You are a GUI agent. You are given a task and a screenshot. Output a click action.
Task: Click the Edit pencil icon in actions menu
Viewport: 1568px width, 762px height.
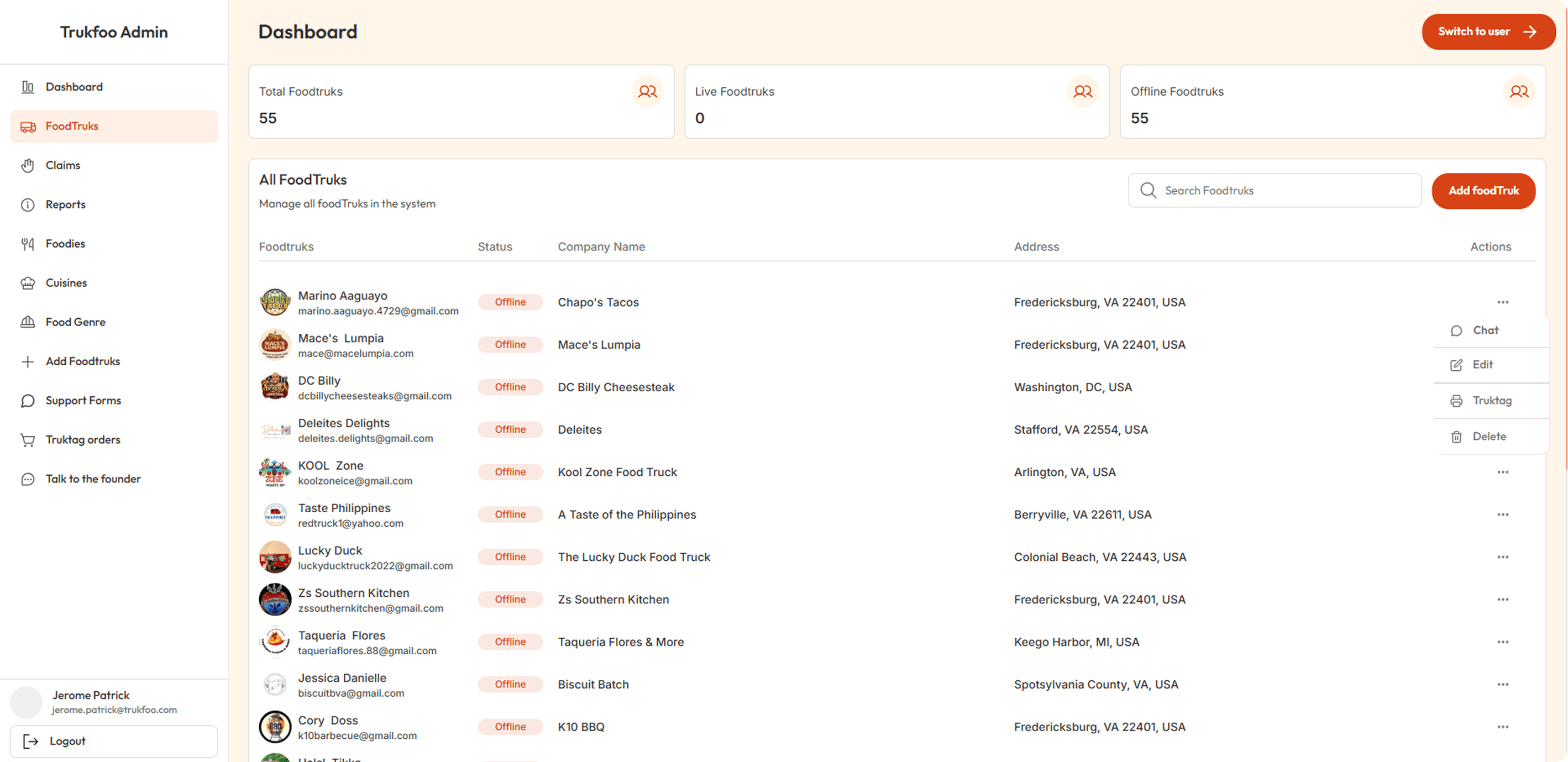1456,365
